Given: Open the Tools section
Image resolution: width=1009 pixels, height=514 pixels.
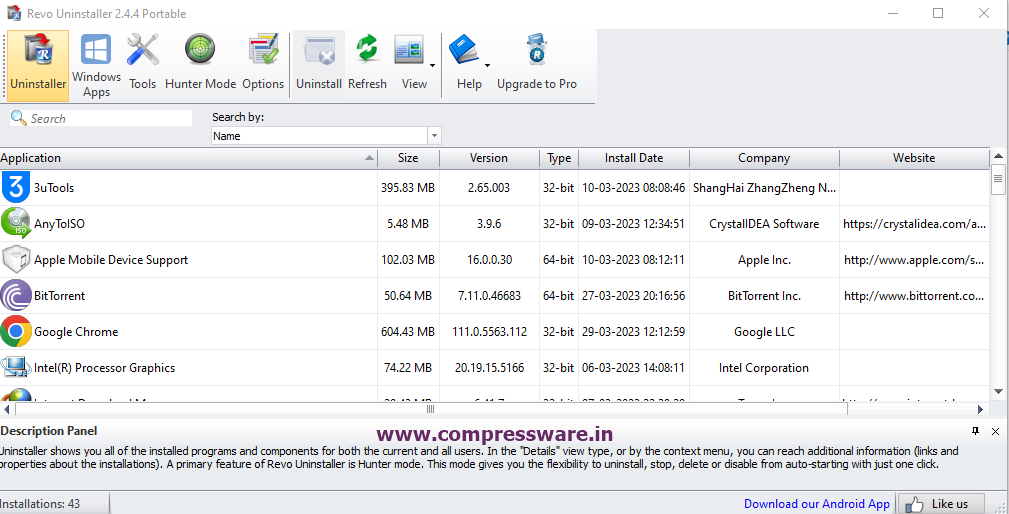Looking at the screenshot, I should (142, 66).
